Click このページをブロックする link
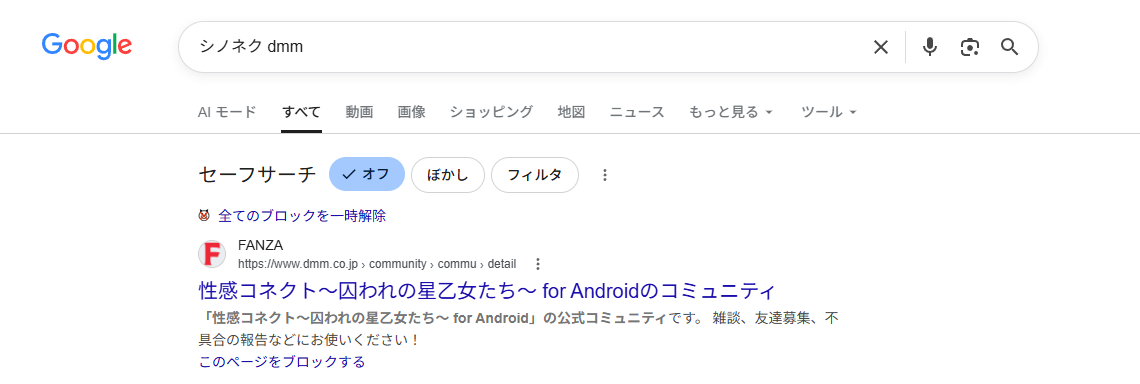1140x384 pixels. click(x=282, y=361)
